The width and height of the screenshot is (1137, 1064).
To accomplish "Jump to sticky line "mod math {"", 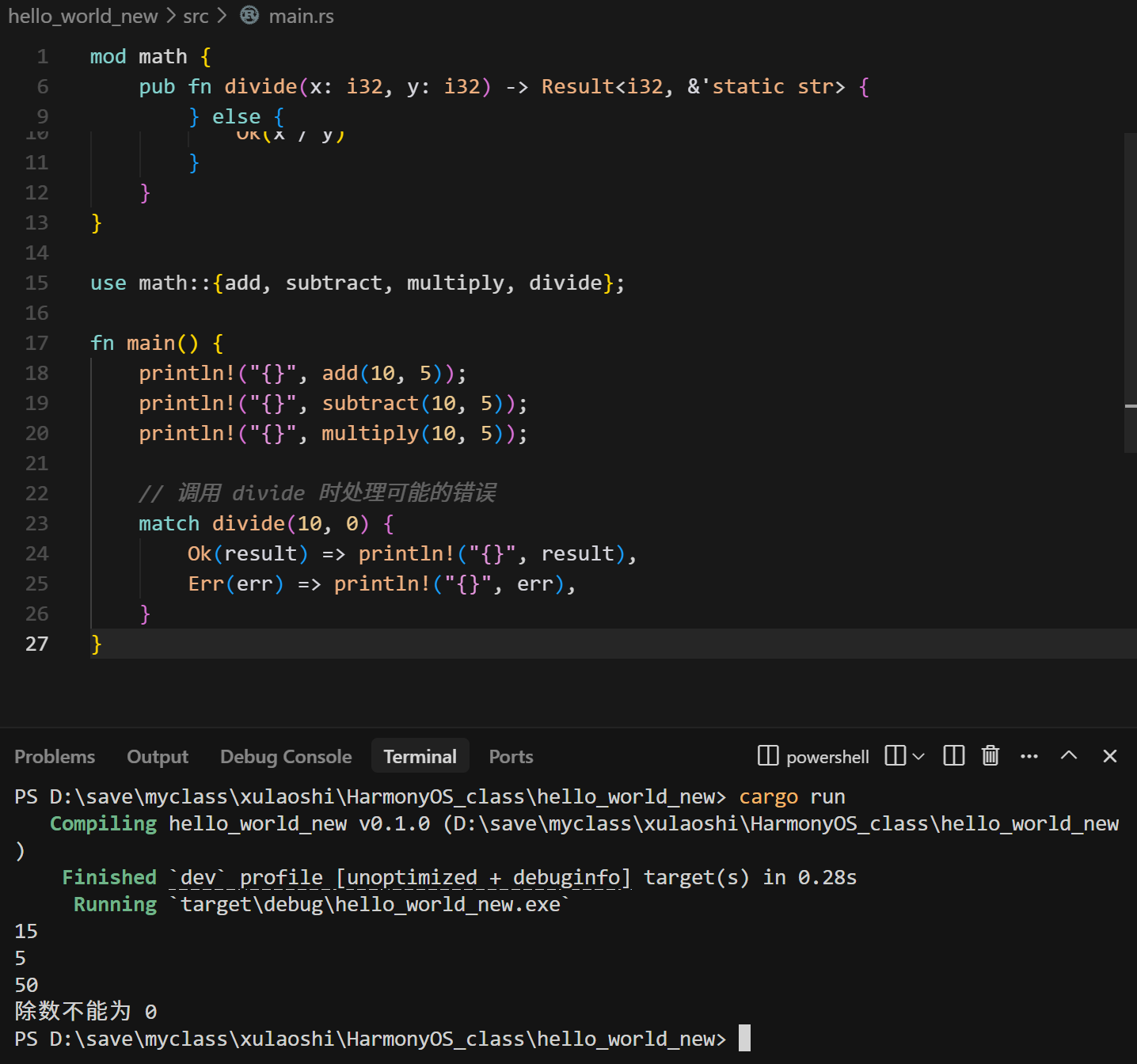I will point(150,56).
